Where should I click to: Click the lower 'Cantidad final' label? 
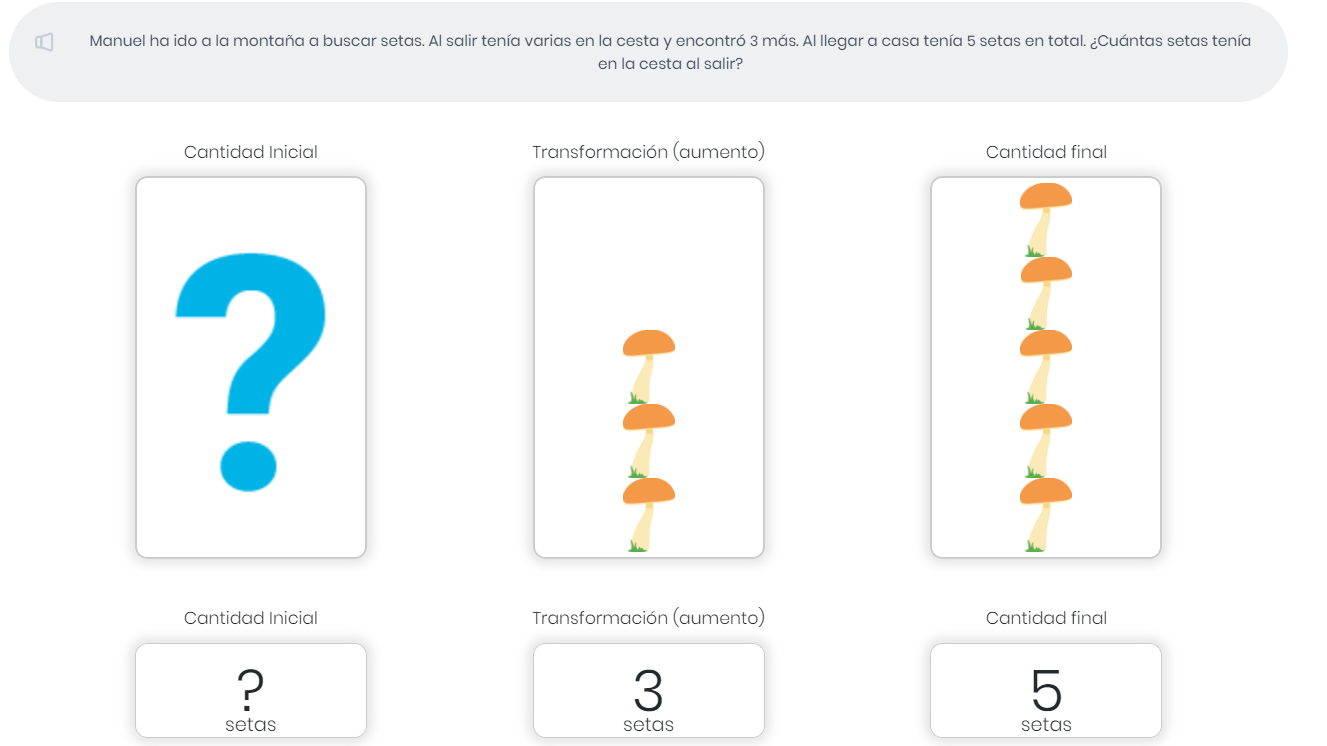click(1046, 618)
